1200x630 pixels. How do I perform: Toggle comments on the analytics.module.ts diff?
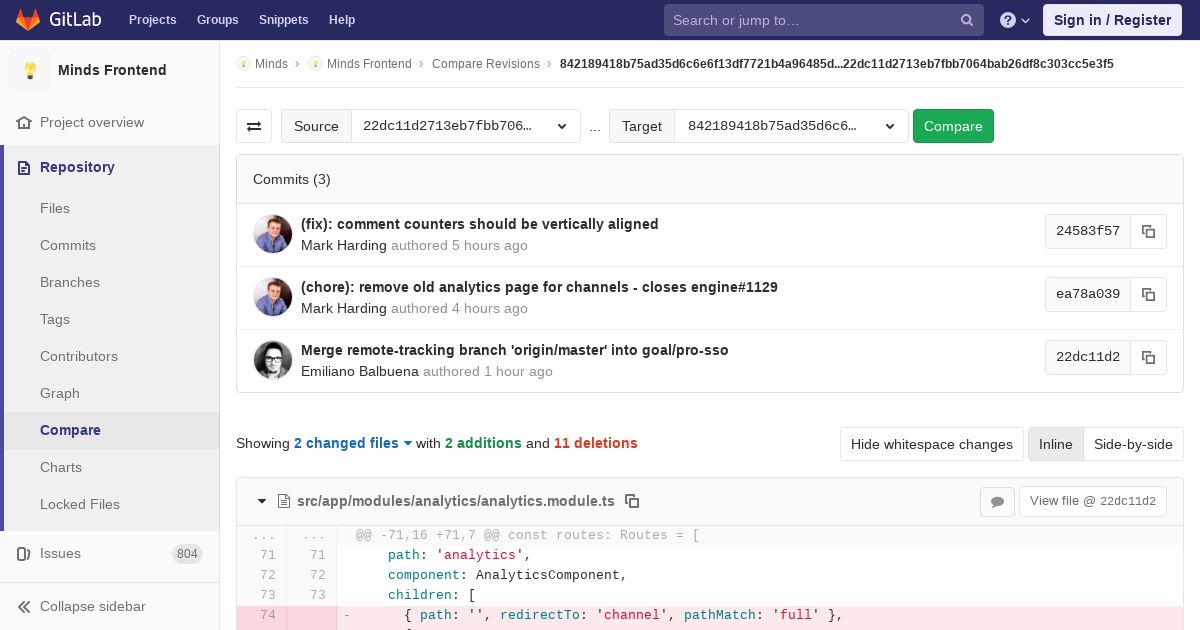997,501
